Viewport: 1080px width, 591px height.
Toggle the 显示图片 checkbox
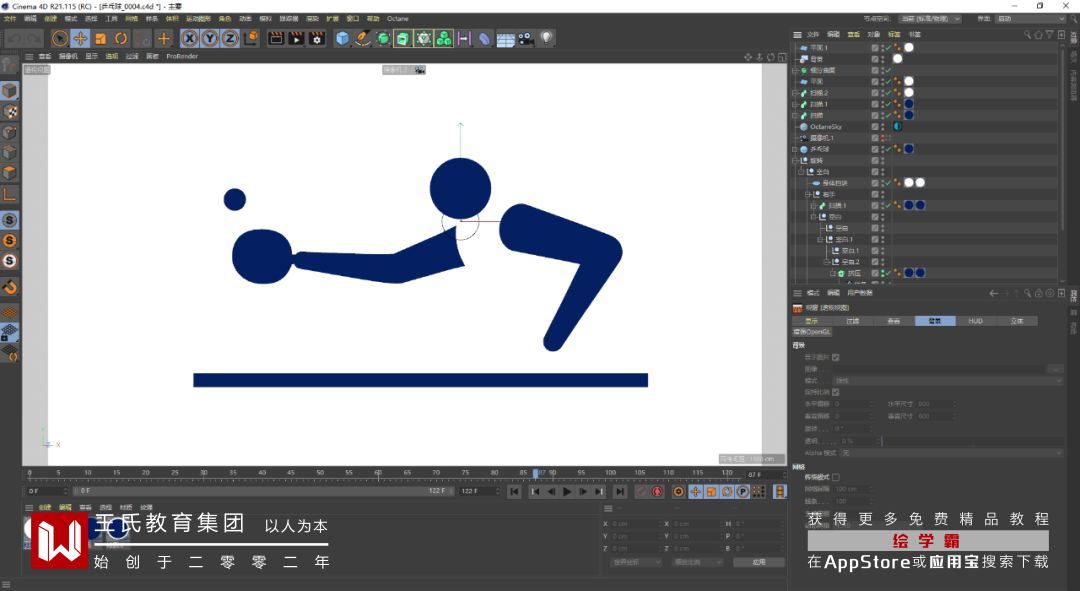[x=835, y=357]
